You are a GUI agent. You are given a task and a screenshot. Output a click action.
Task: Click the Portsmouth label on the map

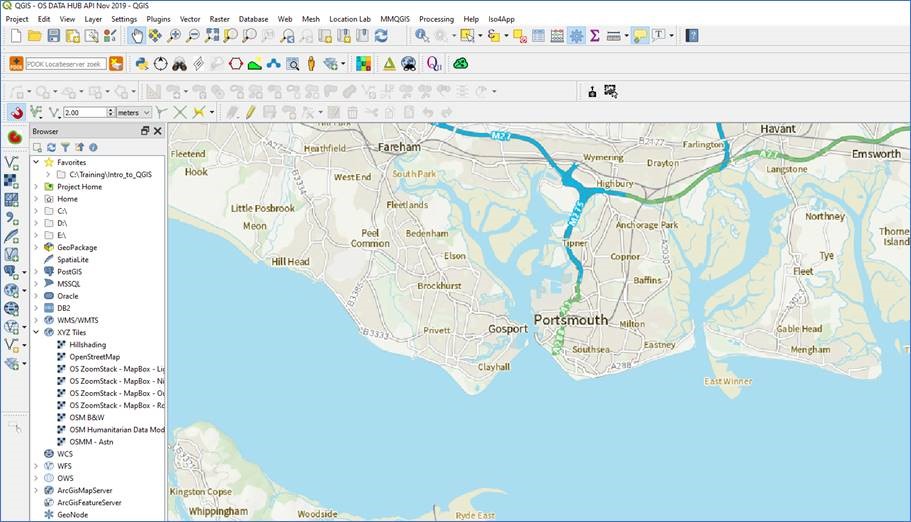(571, 320)
